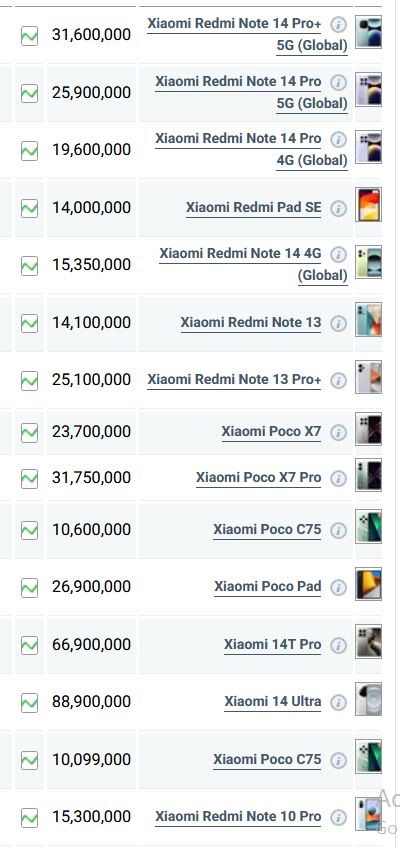Viewport: 400px width, 848px height.
Task: Click the 31,600,000 price value
Action: [x=91, y=35]
